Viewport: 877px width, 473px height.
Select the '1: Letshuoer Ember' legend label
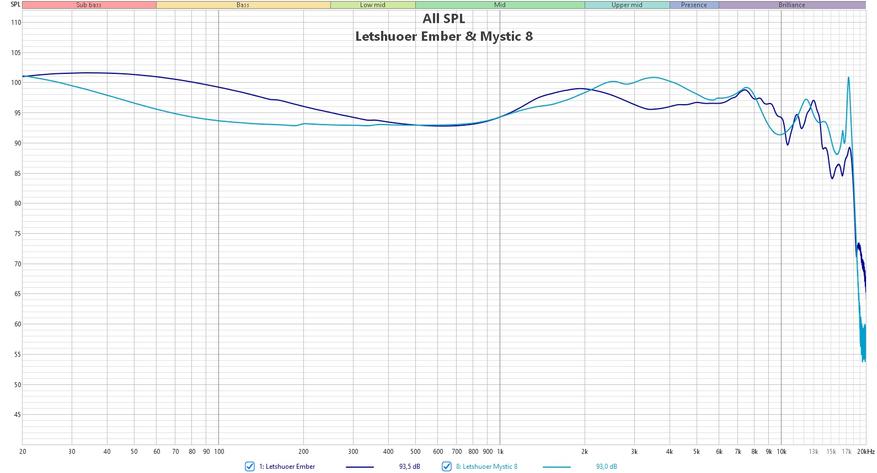click(287, 466)
